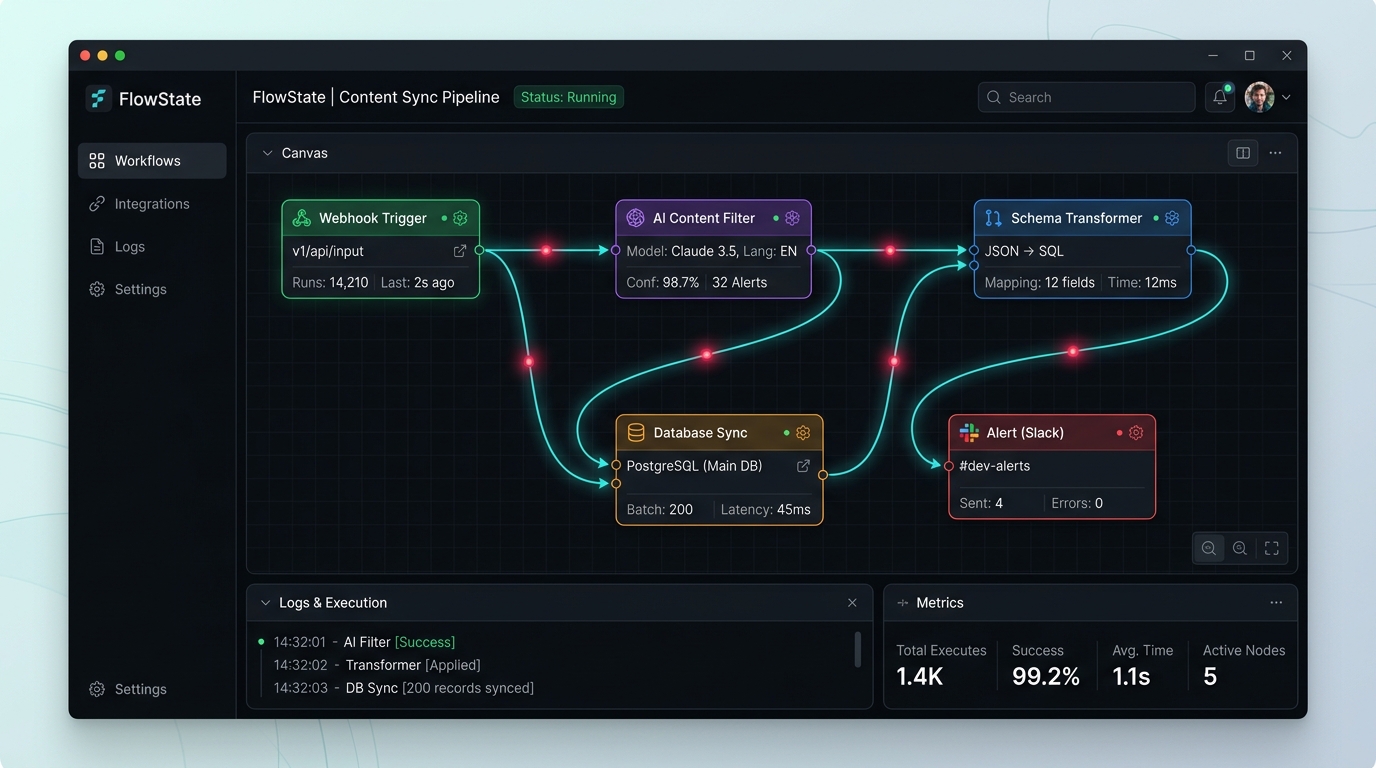The image size is (1376, 768).
Task: Open the Logs section
Action: (x=152, y=247)
